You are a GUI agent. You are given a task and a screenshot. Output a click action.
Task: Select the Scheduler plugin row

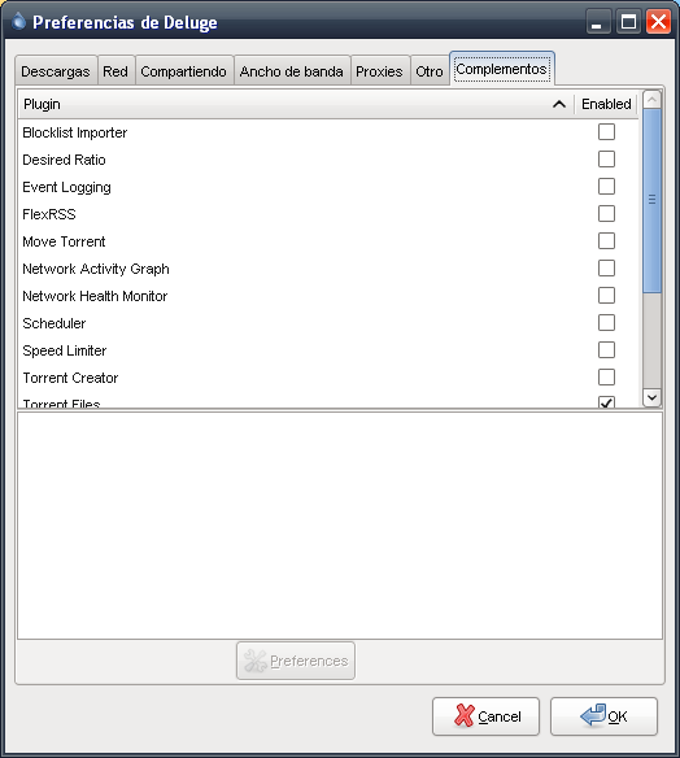point(329,323)
